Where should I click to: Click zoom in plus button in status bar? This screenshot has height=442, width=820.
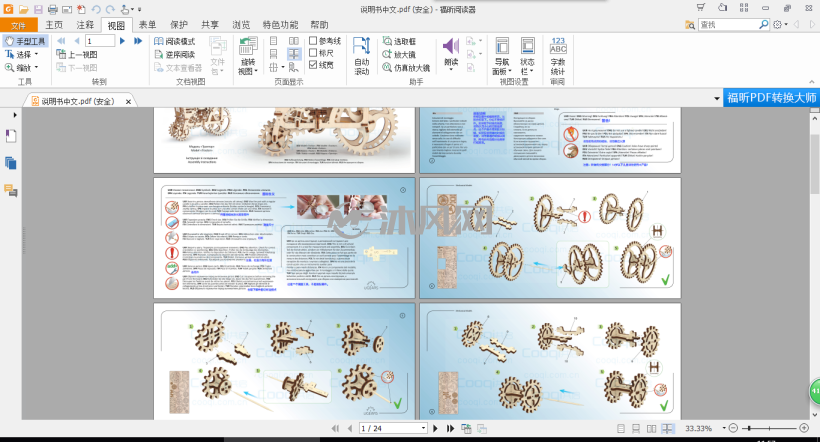tap(804, 428)
